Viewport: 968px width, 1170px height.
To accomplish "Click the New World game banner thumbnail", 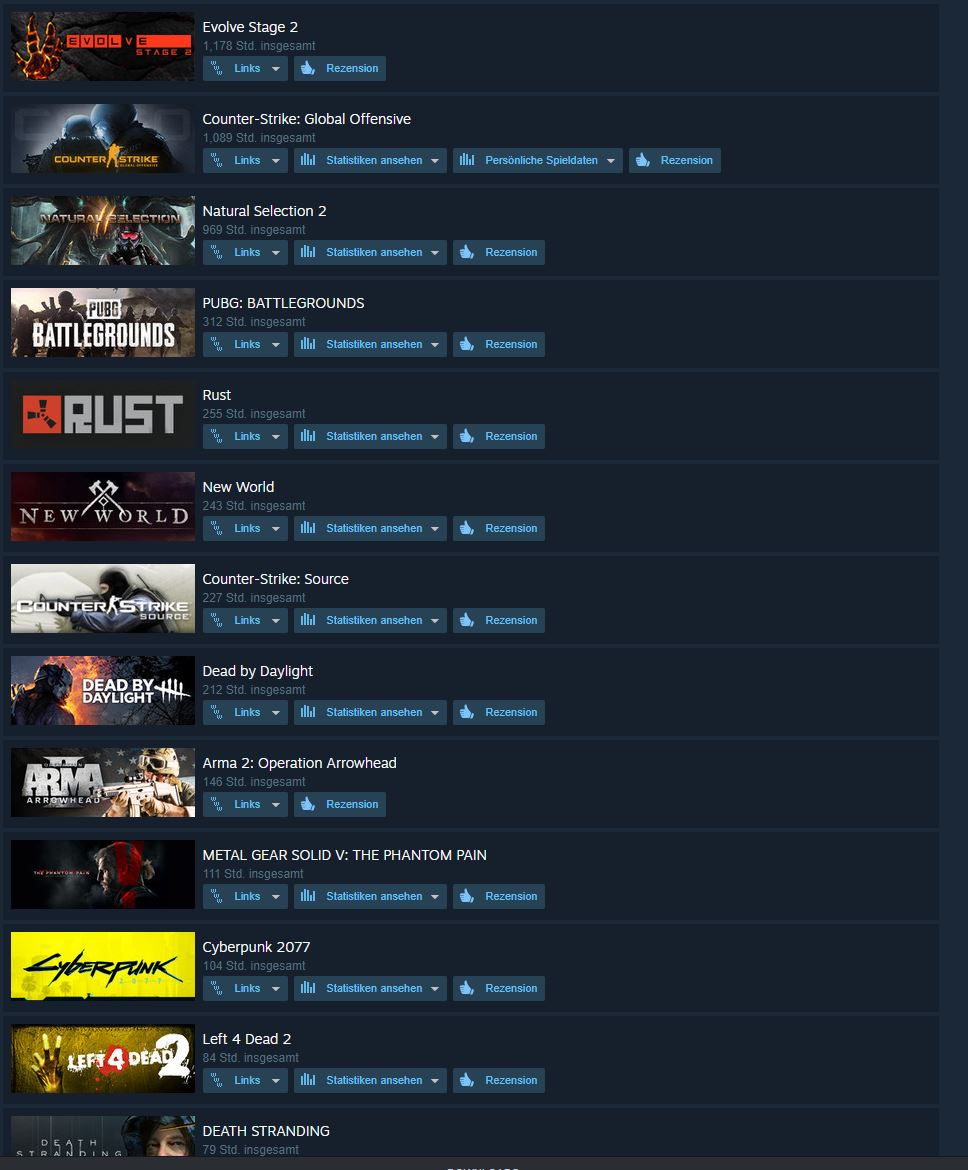I will (x=103, y=507).
